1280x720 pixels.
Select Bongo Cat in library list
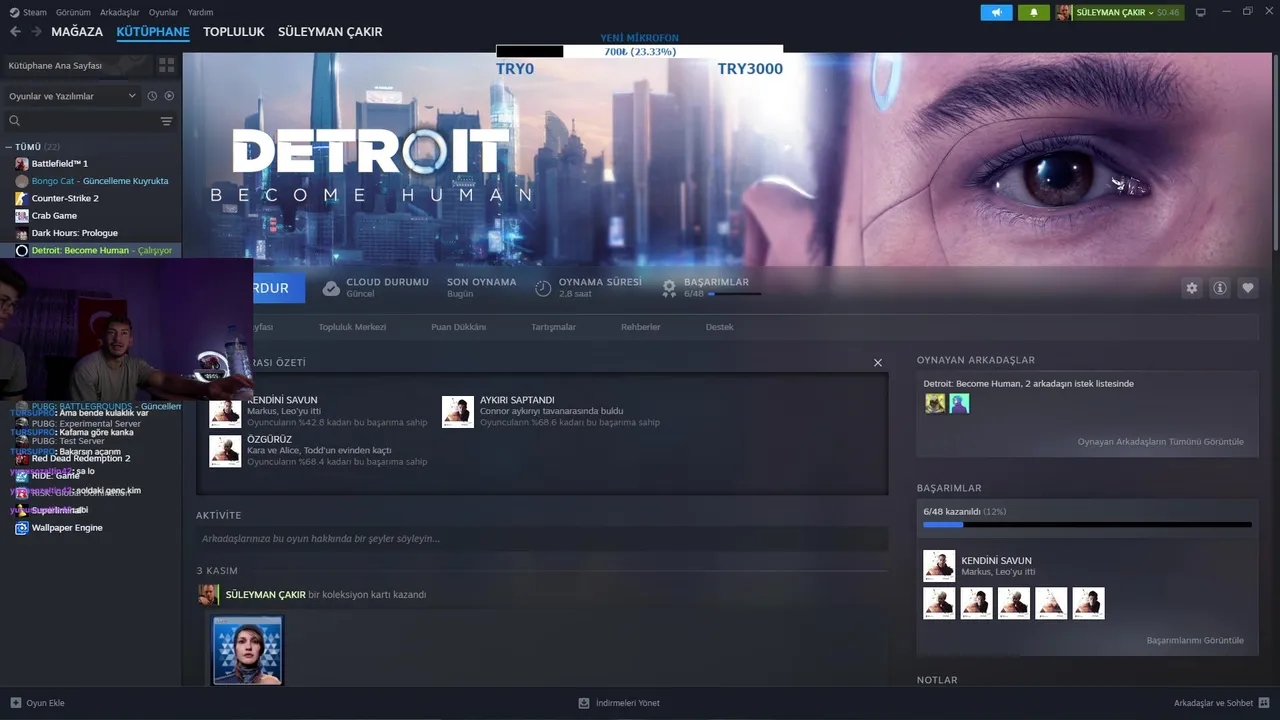[x=91, y=181]
